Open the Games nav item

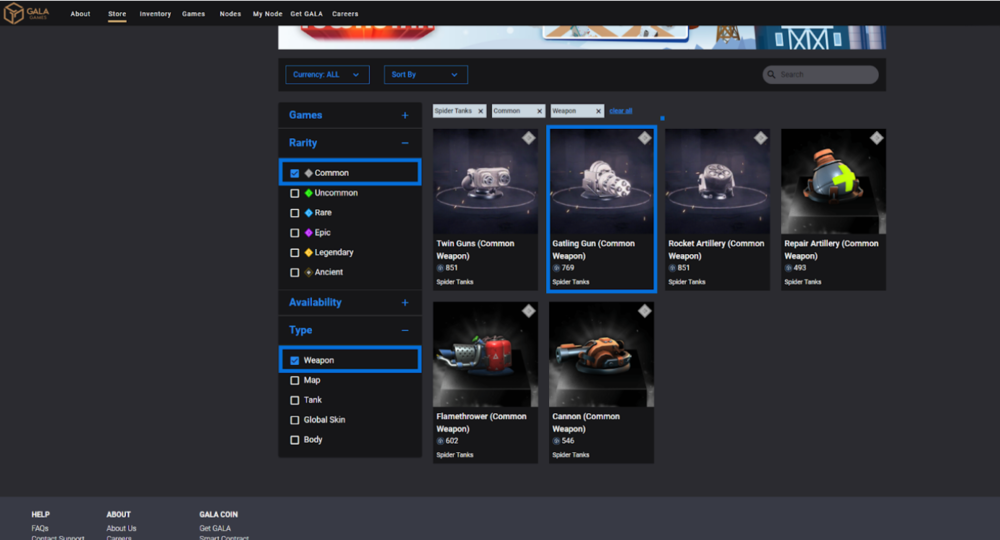click(x=193, y=13)
